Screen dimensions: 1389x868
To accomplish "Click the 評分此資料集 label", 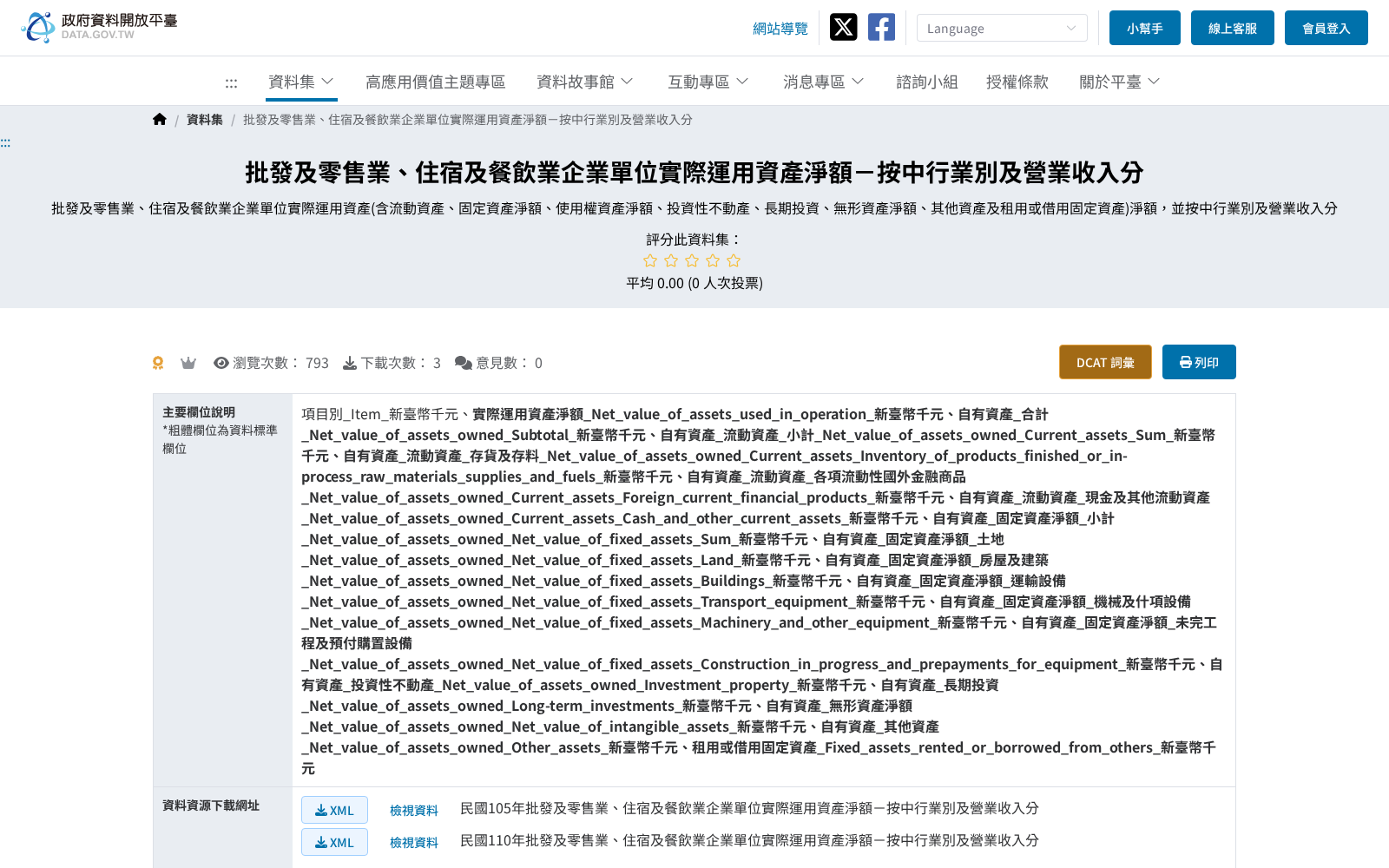I will click(694, 239).
